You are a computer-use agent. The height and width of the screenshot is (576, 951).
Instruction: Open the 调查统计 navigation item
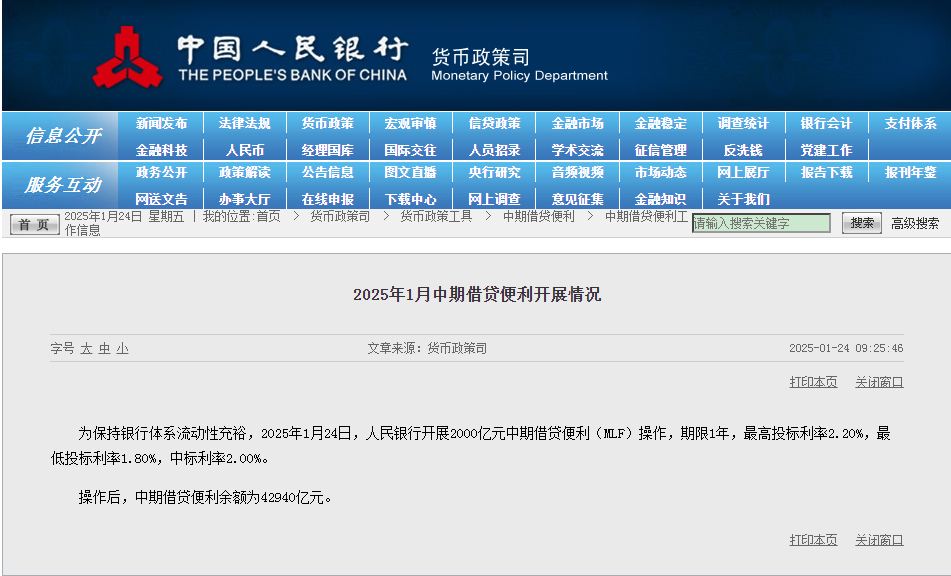pyautogui.click(x=743, y=124)
